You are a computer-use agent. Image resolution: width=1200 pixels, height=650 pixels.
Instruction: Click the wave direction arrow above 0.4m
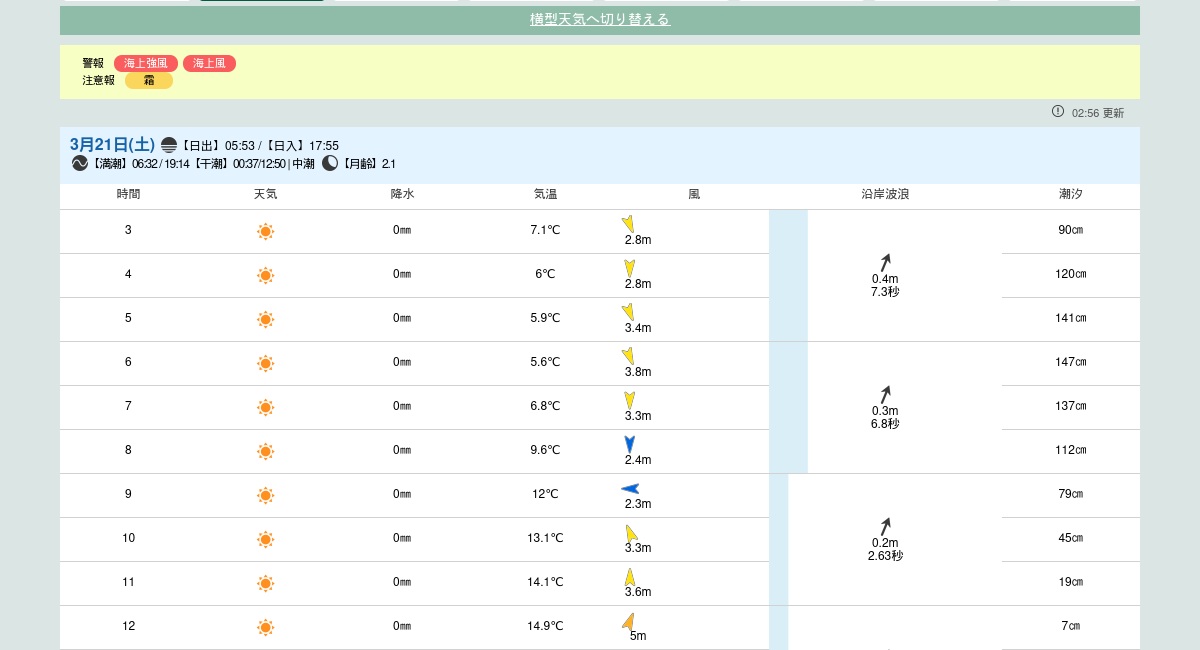point(885,262)
